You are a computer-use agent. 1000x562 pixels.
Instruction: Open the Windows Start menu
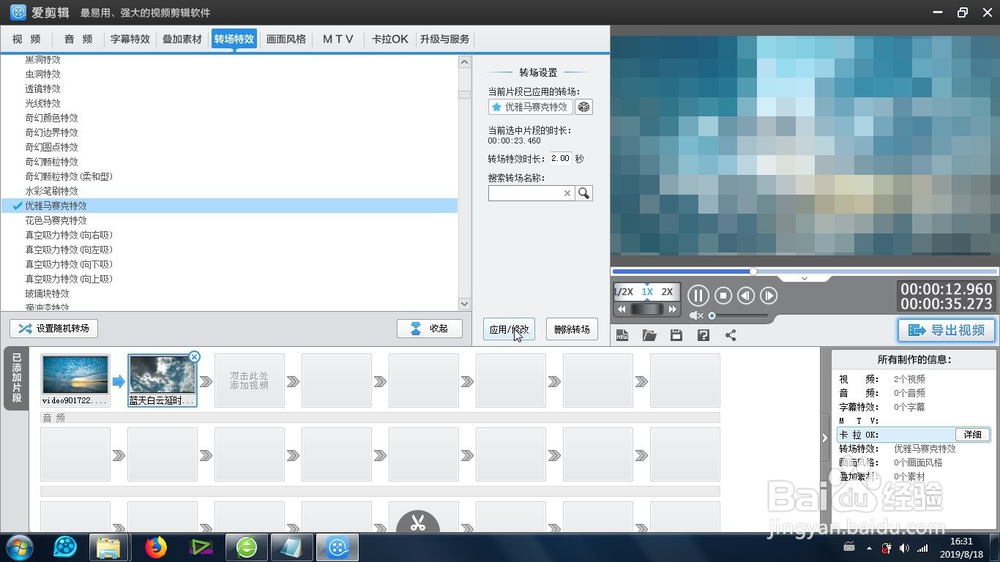click(19, 547)
